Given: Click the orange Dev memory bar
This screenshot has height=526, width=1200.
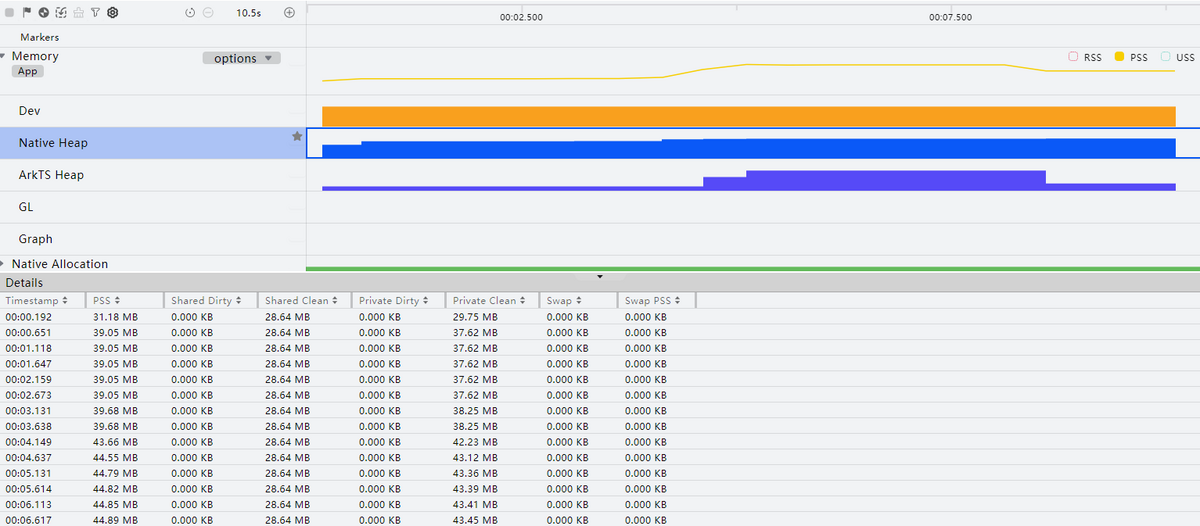Looking at the screenshot, I should [748, 116].
